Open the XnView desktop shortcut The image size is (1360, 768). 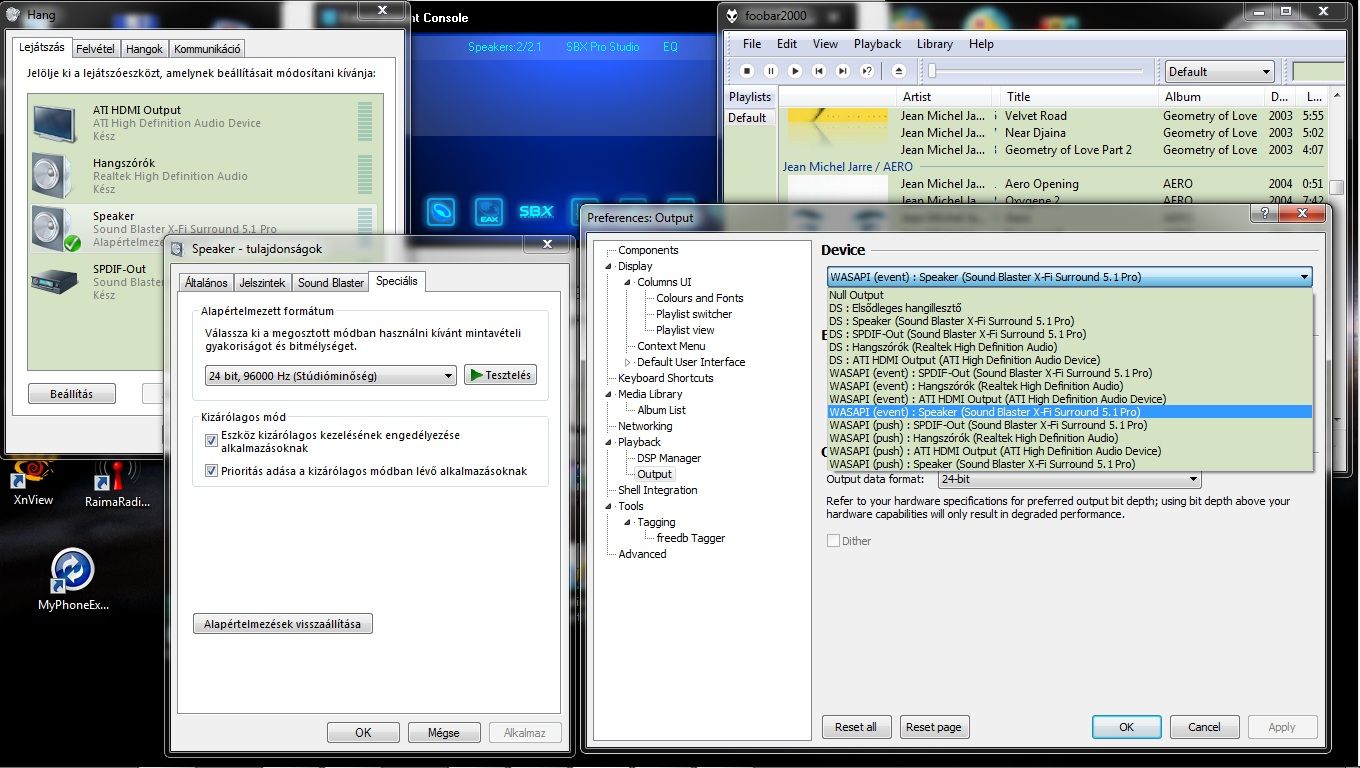click(x=33, y=483)
